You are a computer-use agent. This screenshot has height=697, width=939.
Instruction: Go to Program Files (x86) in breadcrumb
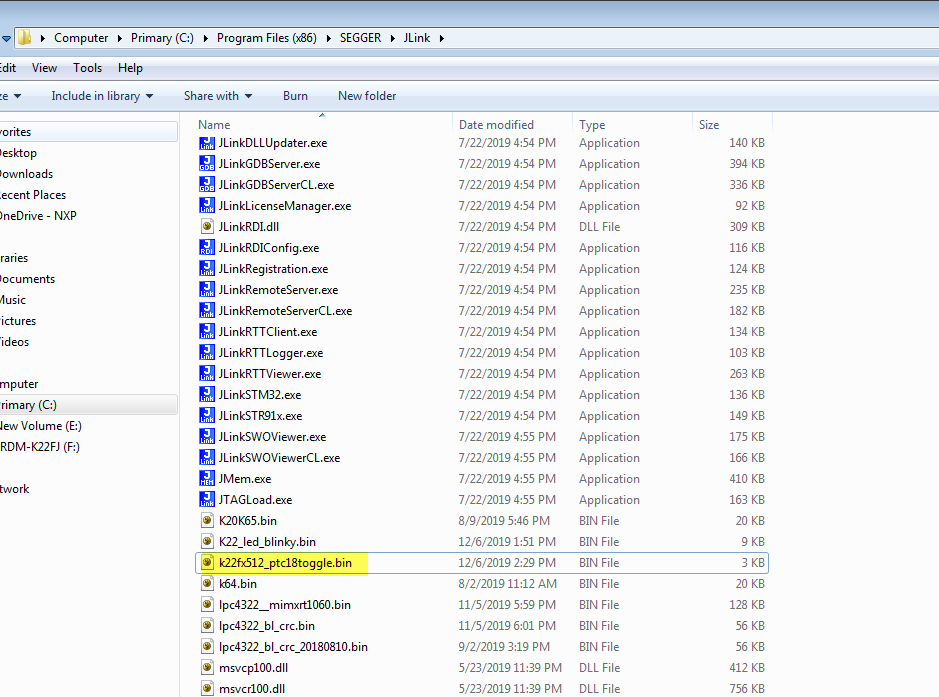pyautogui.click(x=266, y=38)
